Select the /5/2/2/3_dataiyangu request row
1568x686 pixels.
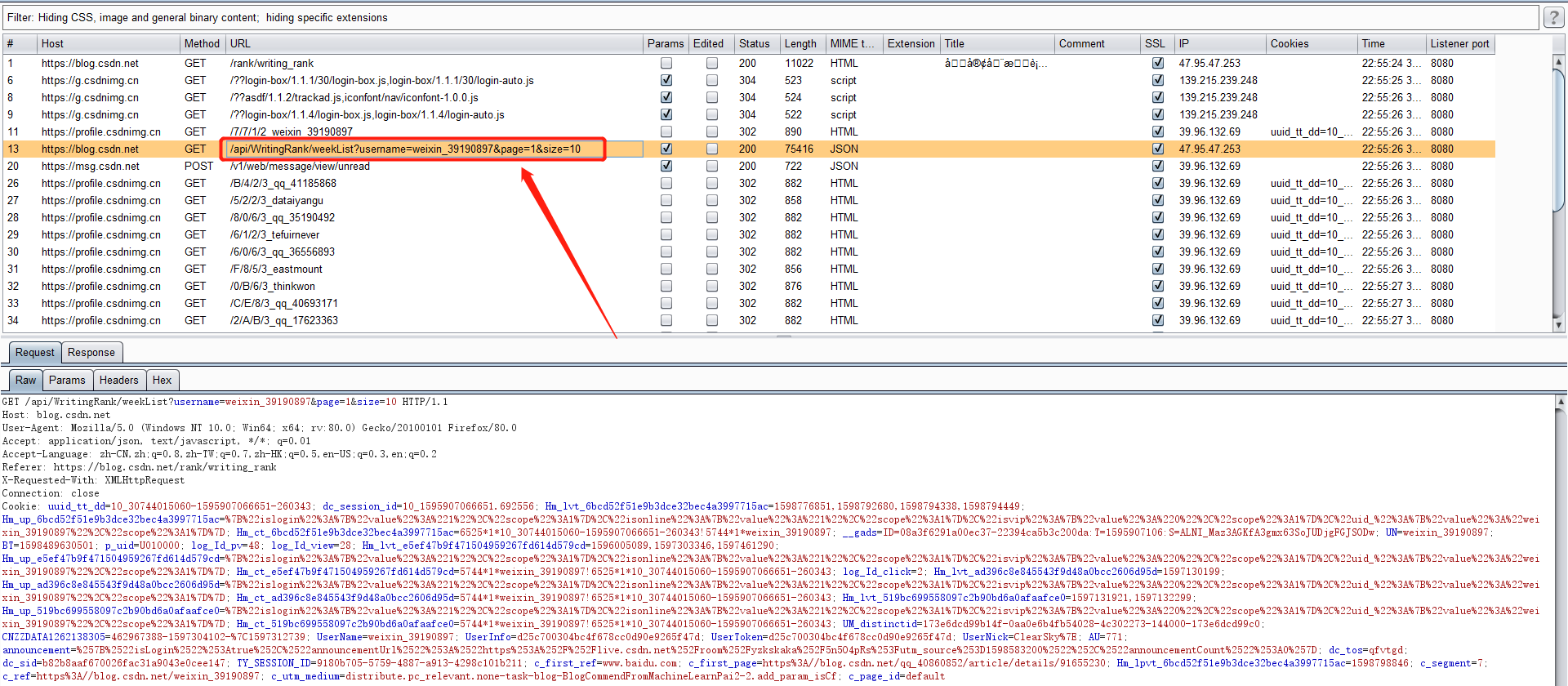[748, 200]
